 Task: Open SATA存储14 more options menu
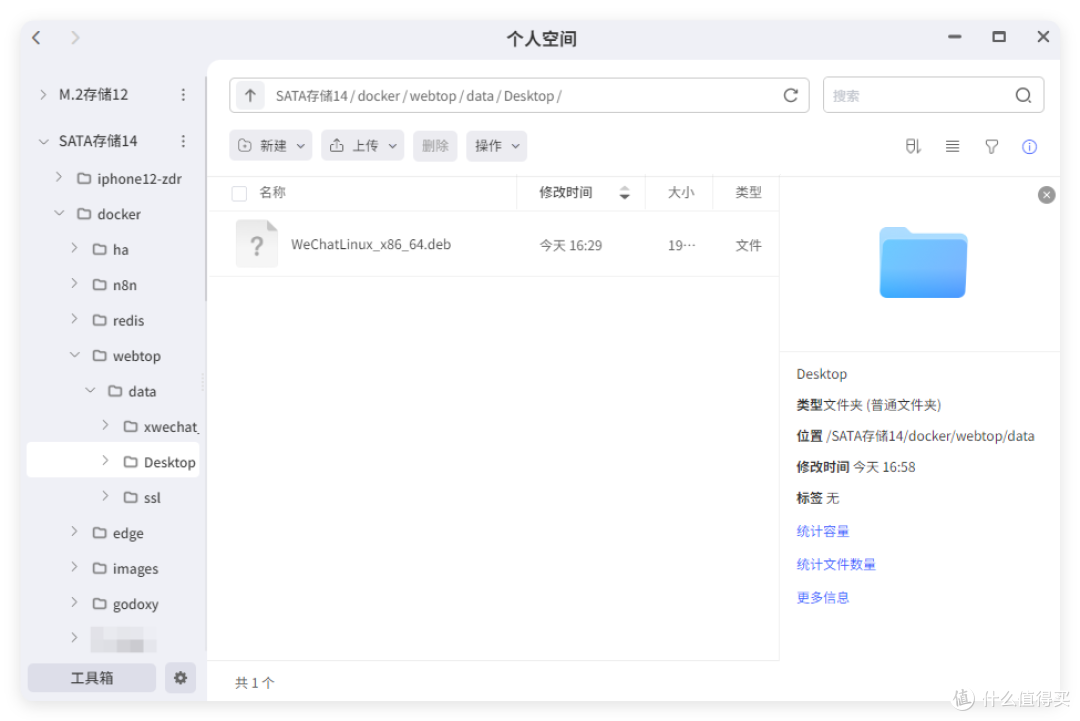click(x=183, y=141)
